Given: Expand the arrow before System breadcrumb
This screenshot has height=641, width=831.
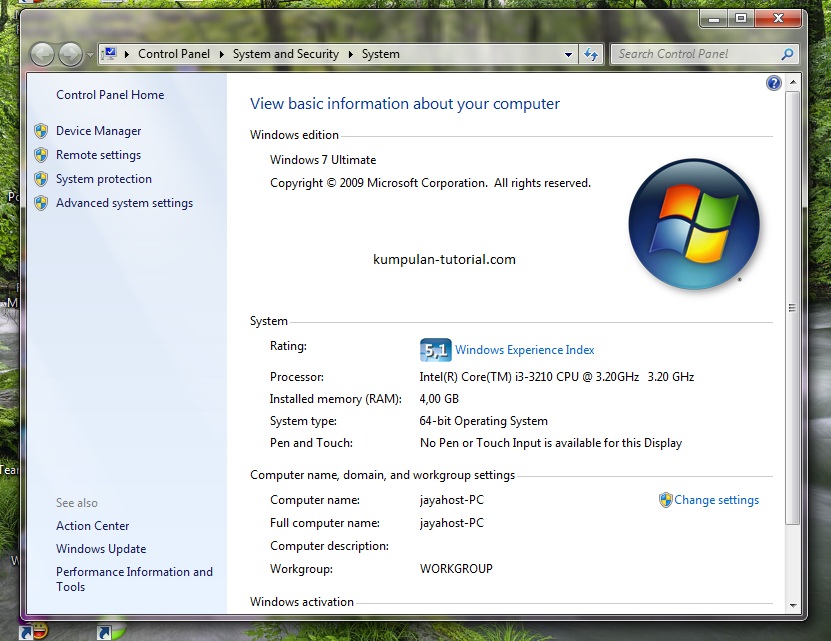Looking at the screenshot, I should 351,54.
